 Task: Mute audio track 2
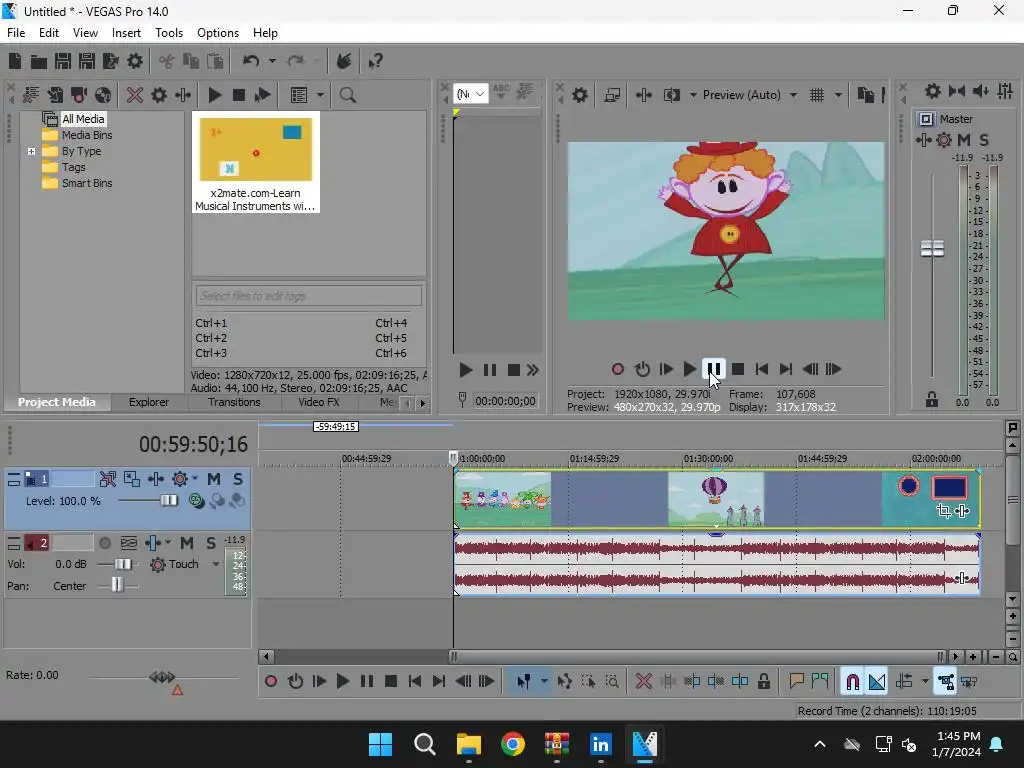[187, 543]
